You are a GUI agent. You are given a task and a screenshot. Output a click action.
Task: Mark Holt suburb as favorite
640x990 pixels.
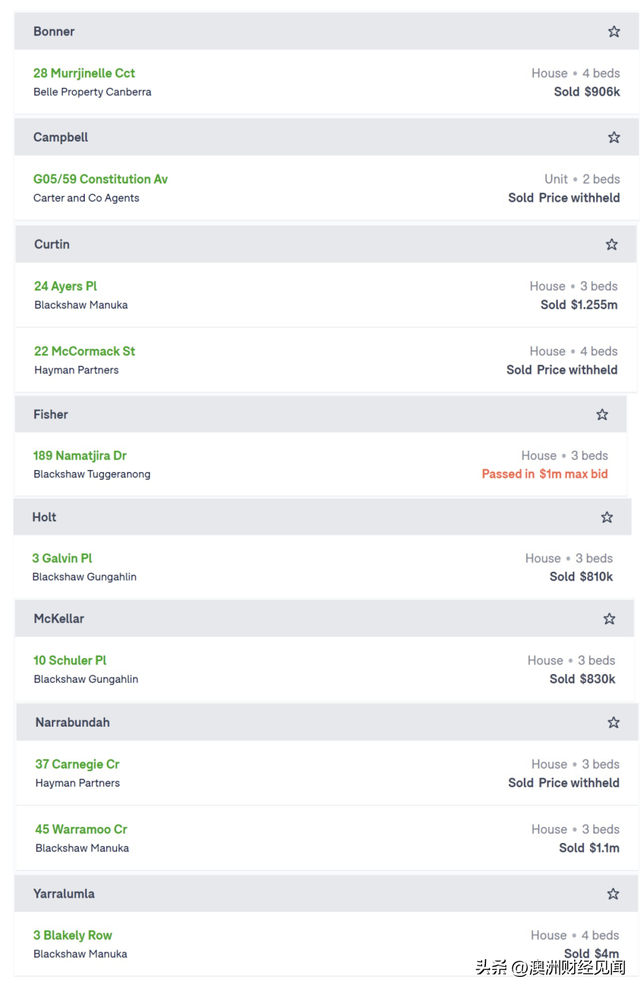pyautogui.click(x=607, y=517)
